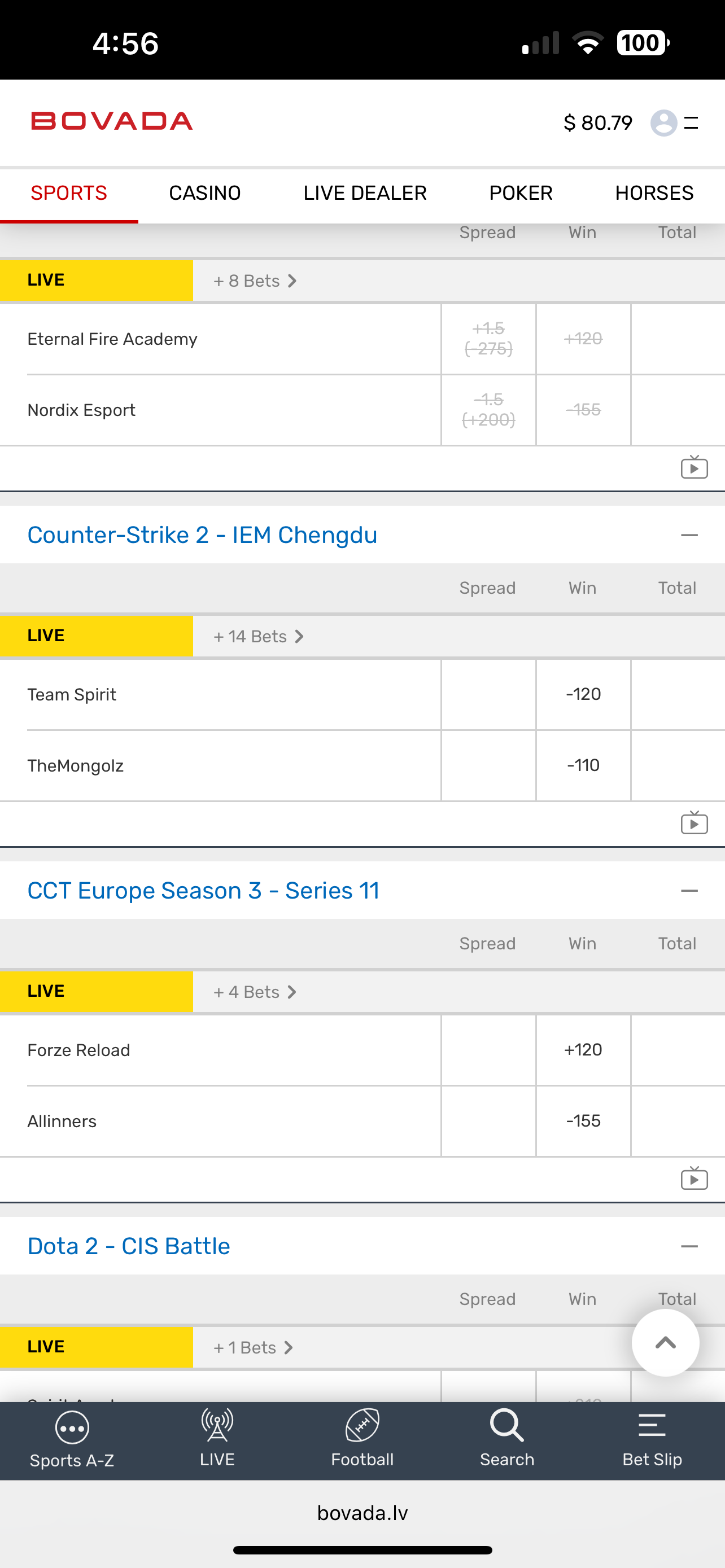Select Allinners -155 win odds
Image resolution: width=725 pixels, height=1568 pixels.
pyautogui.click(x=583, y=1120)
